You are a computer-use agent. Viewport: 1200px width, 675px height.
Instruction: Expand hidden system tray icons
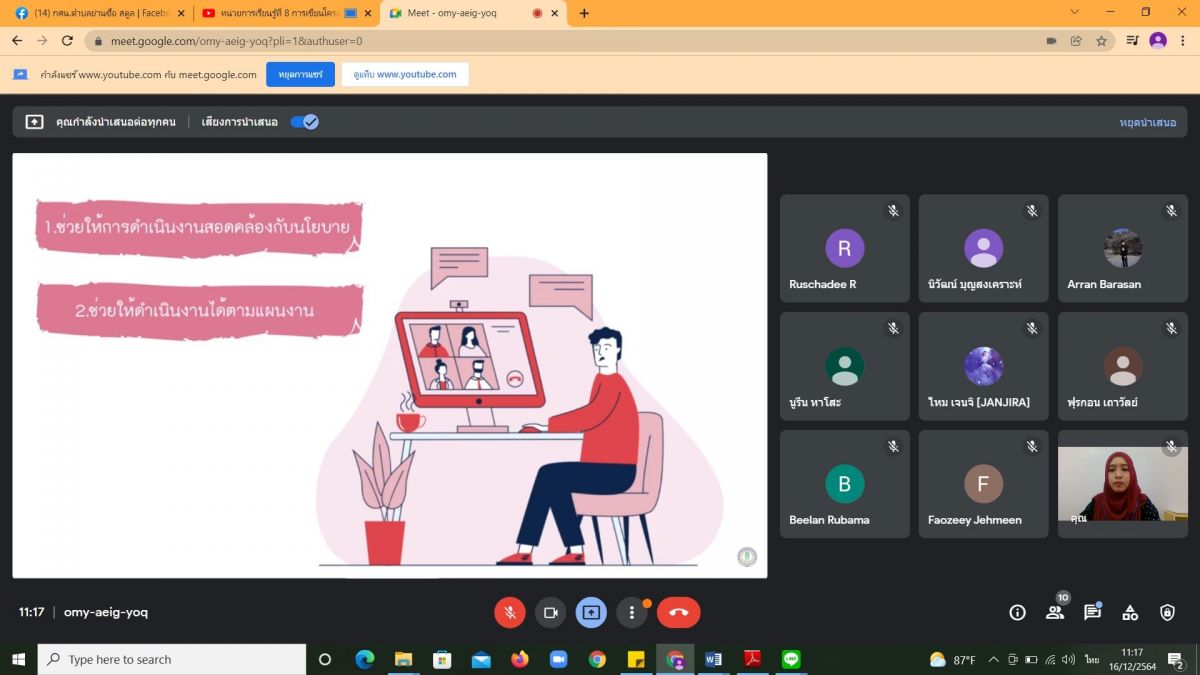click(x=993, y=660)
